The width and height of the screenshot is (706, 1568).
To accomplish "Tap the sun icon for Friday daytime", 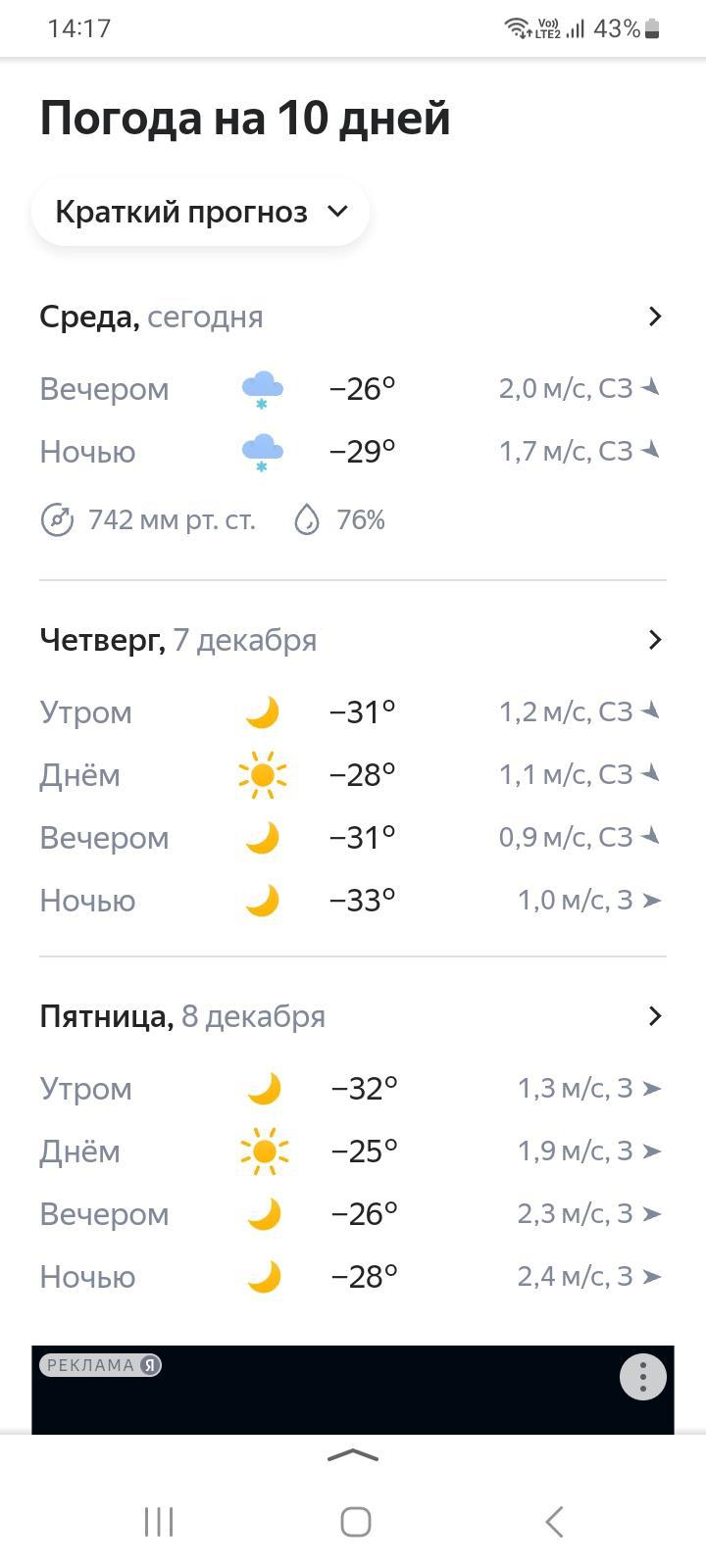I will tap(264, 1151).
